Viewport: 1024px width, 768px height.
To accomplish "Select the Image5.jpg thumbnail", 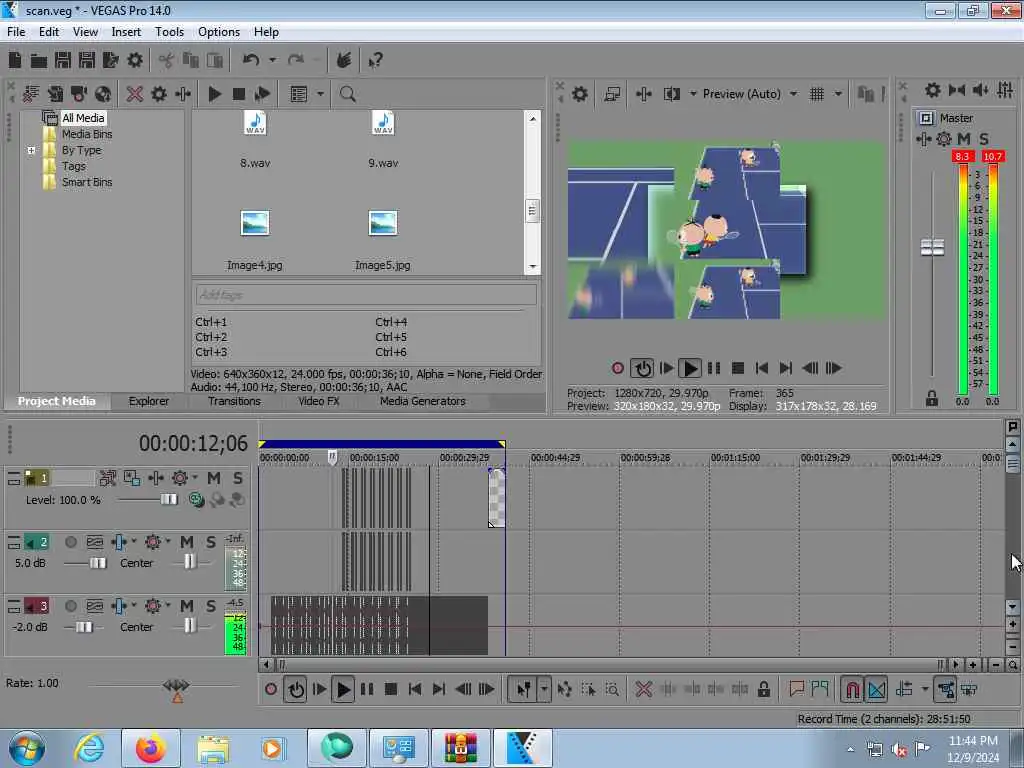I will (383, 223).
